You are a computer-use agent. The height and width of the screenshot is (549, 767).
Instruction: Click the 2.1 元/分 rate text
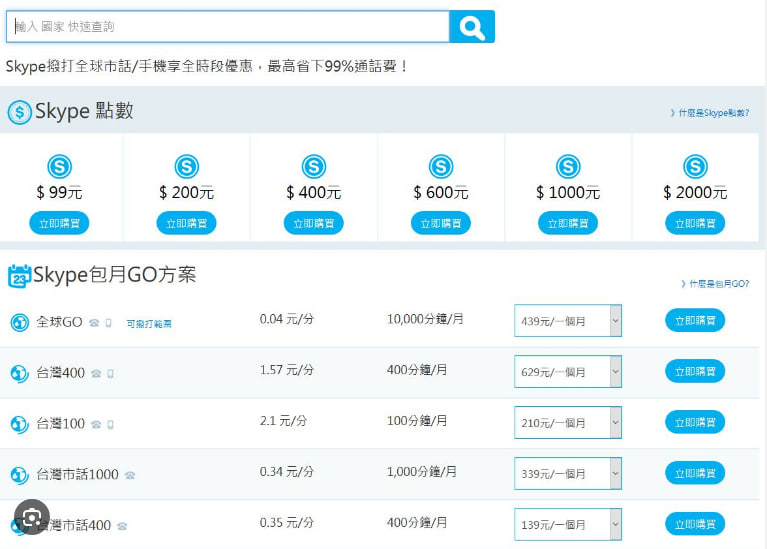(283, 421)
